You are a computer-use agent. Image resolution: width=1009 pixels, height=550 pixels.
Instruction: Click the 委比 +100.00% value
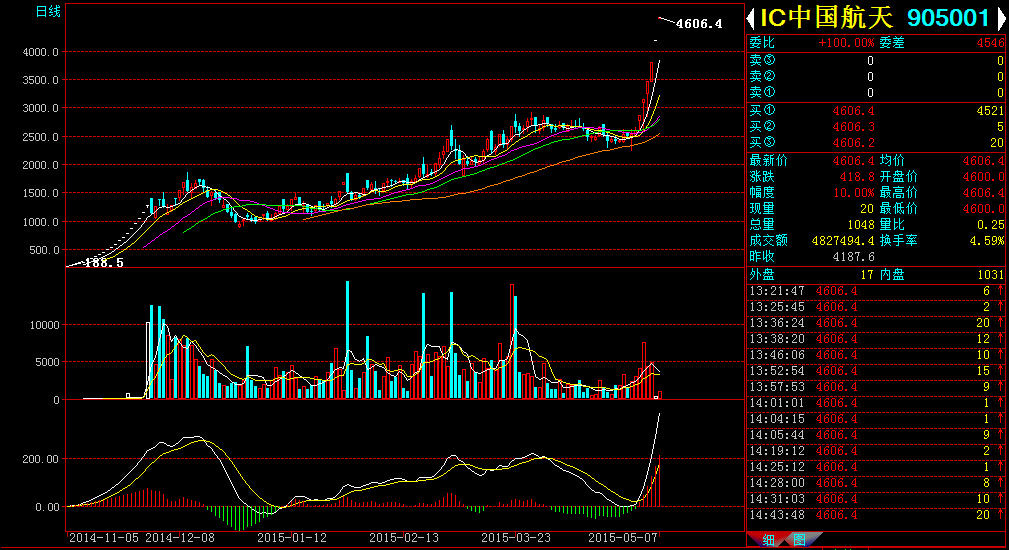pyautogui.click(x=846, y=43)
